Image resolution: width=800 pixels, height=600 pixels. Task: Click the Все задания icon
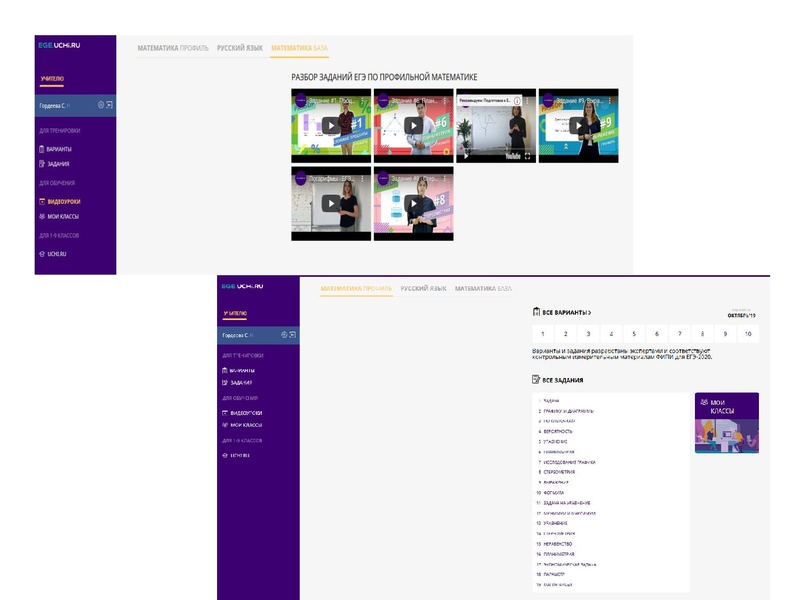tap(536, 380)
